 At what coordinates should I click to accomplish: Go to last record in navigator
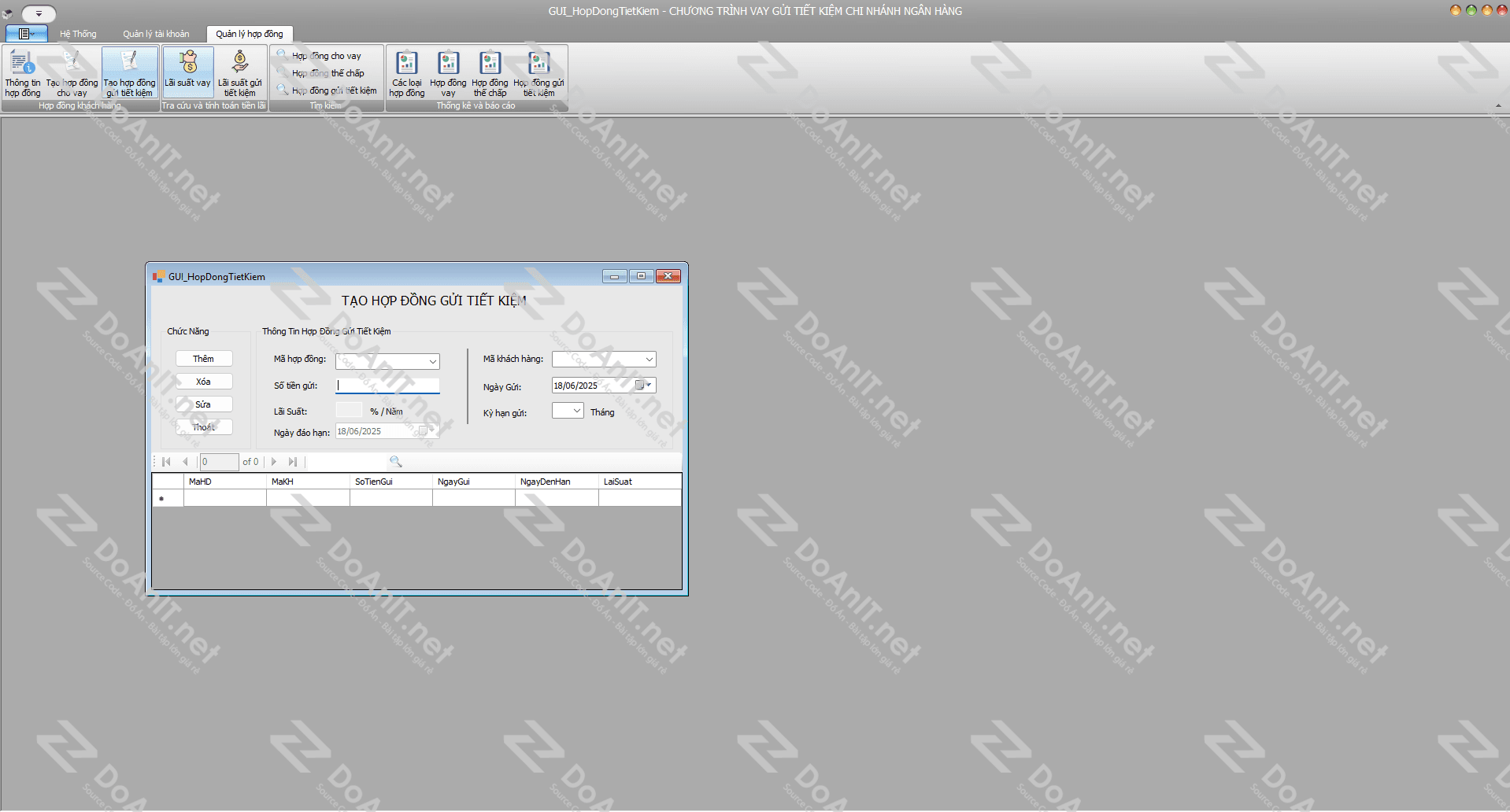point(293,462)
